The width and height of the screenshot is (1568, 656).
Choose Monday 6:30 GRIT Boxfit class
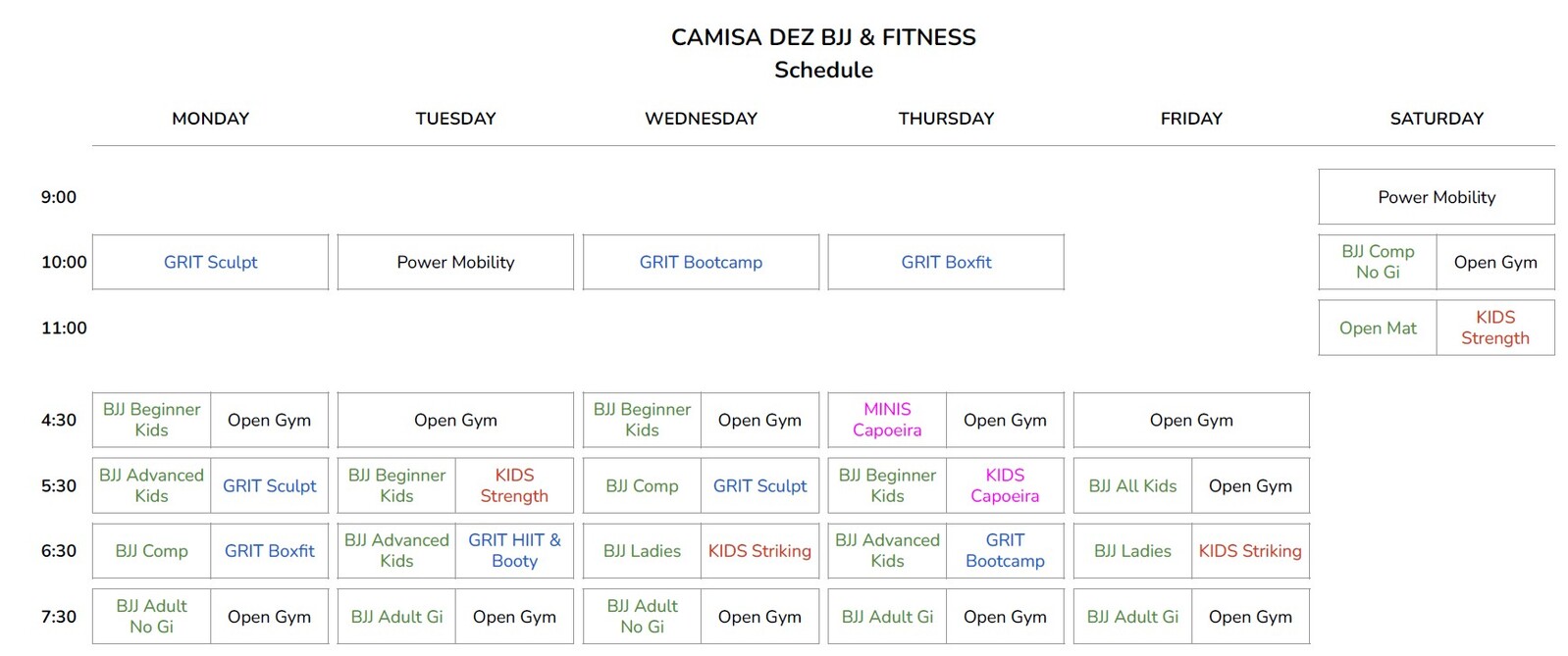coord(269,551)
